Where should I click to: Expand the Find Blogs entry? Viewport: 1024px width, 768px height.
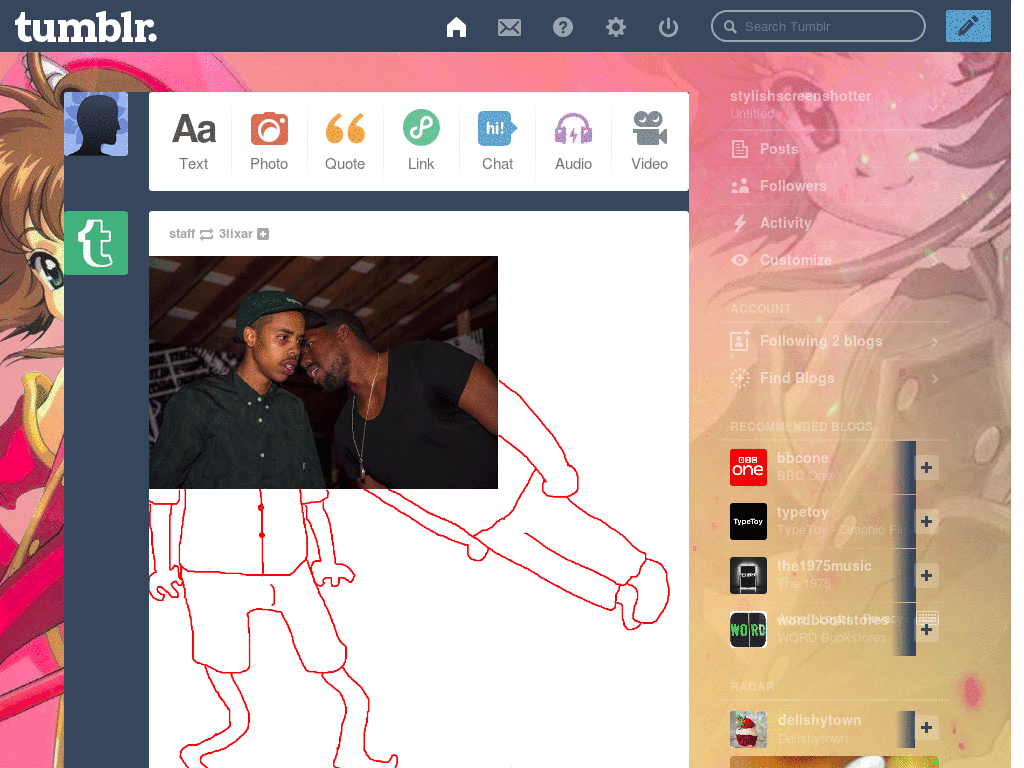pyautogui.click(x=934, y=379)
